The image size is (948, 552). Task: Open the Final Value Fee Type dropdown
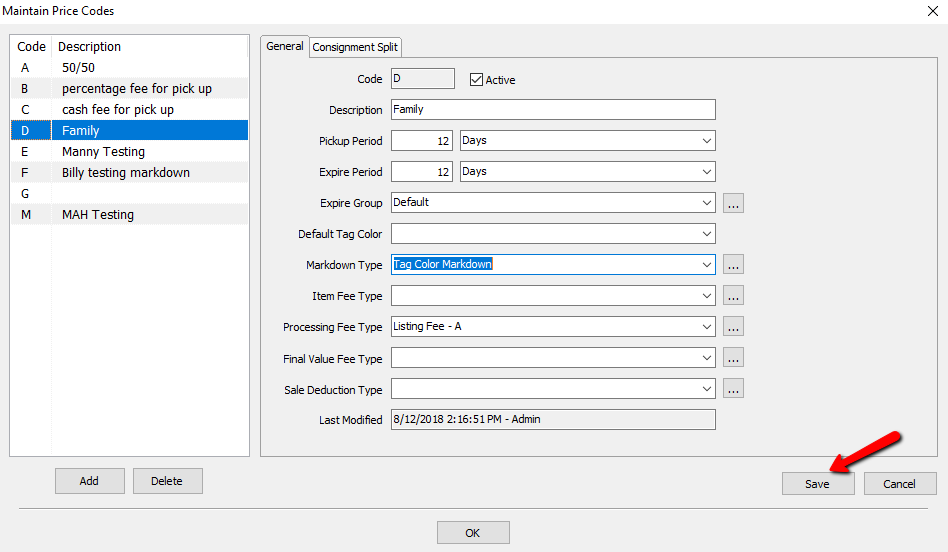pyautogui.click(x=706, y=358)
